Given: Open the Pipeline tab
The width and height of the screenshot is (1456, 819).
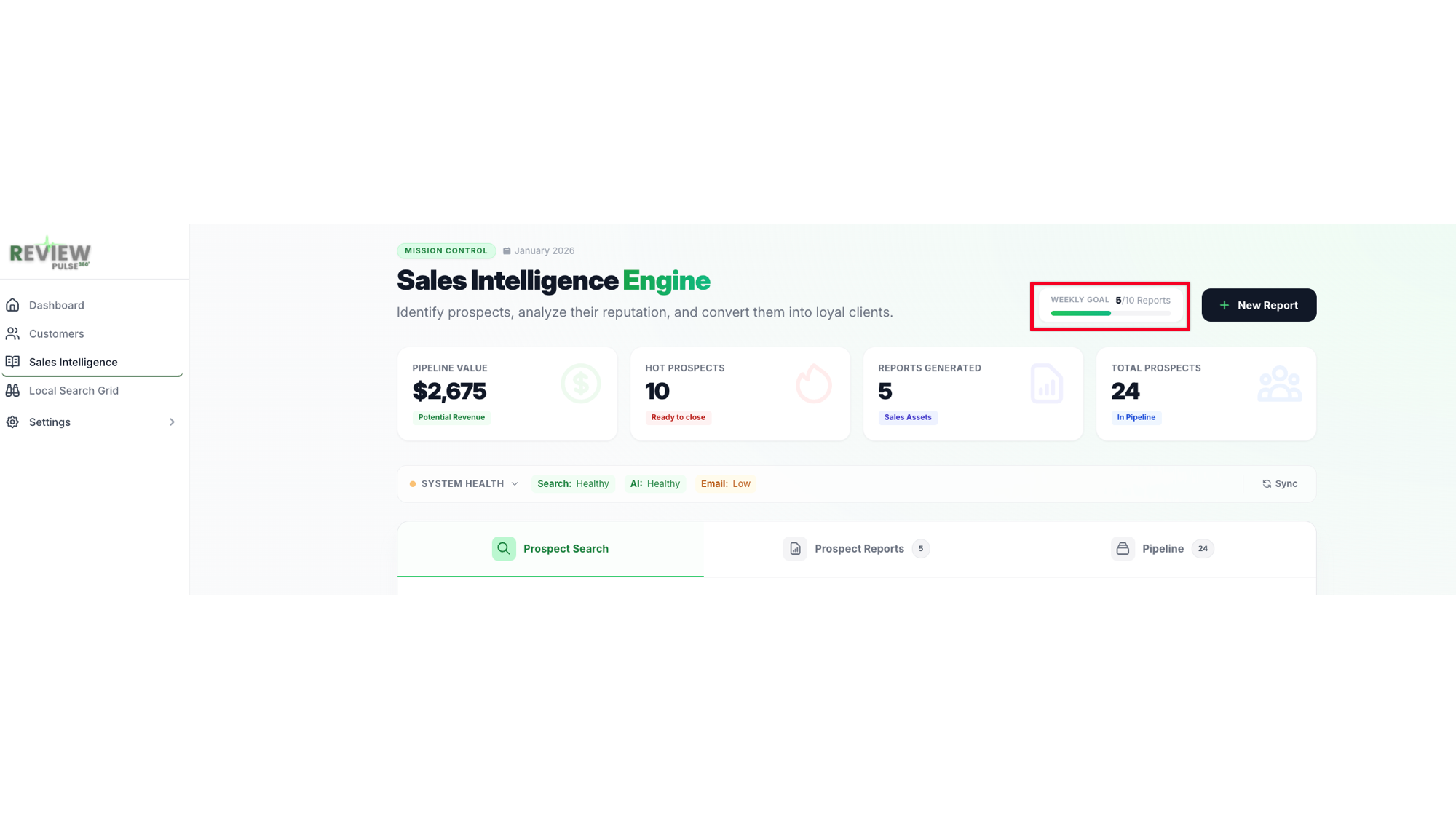Looking at the screenshot, I should coord(1163,549).
